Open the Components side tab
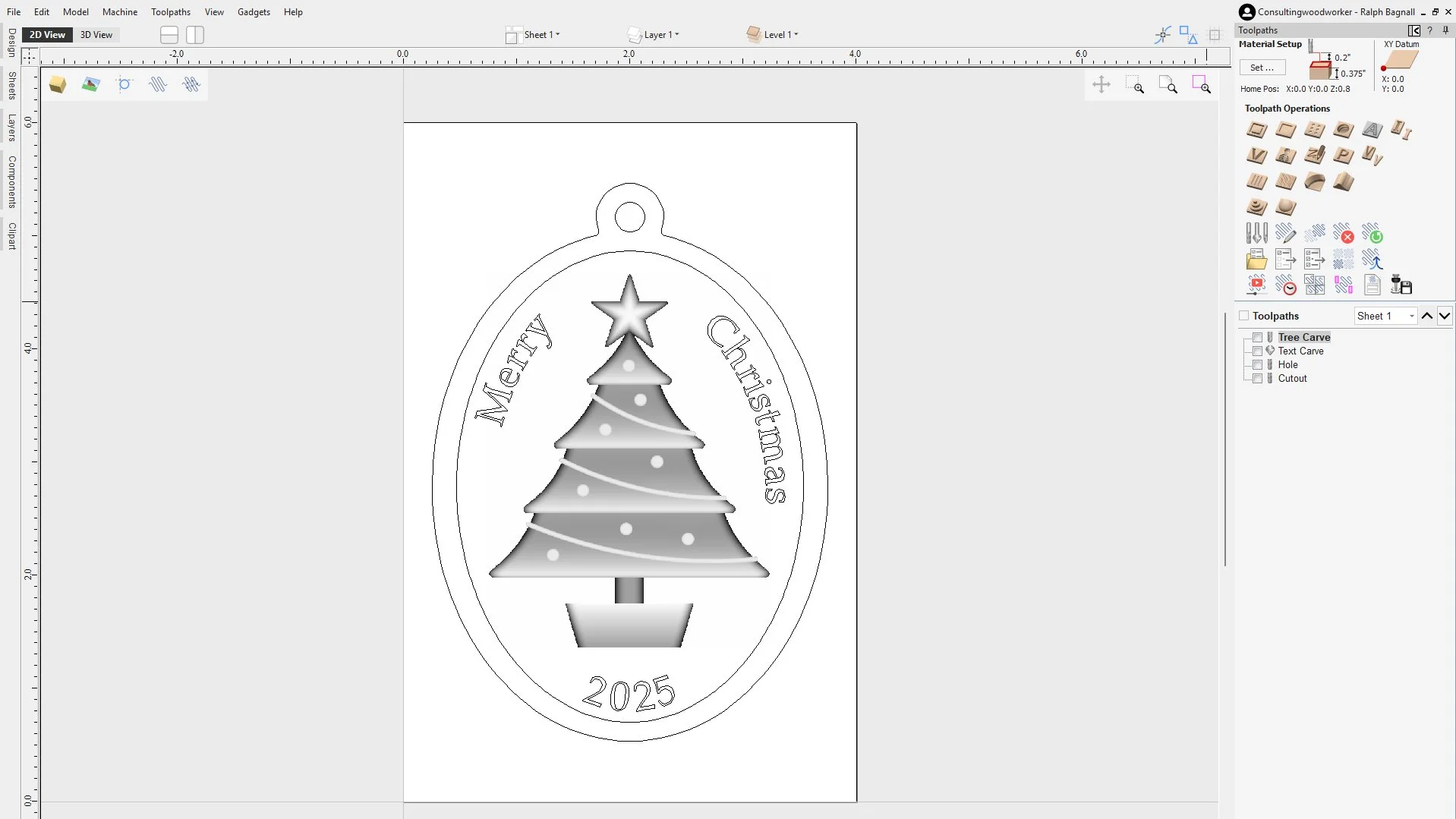The height and width of the screenshot is (819, 1456). point(11,182)
